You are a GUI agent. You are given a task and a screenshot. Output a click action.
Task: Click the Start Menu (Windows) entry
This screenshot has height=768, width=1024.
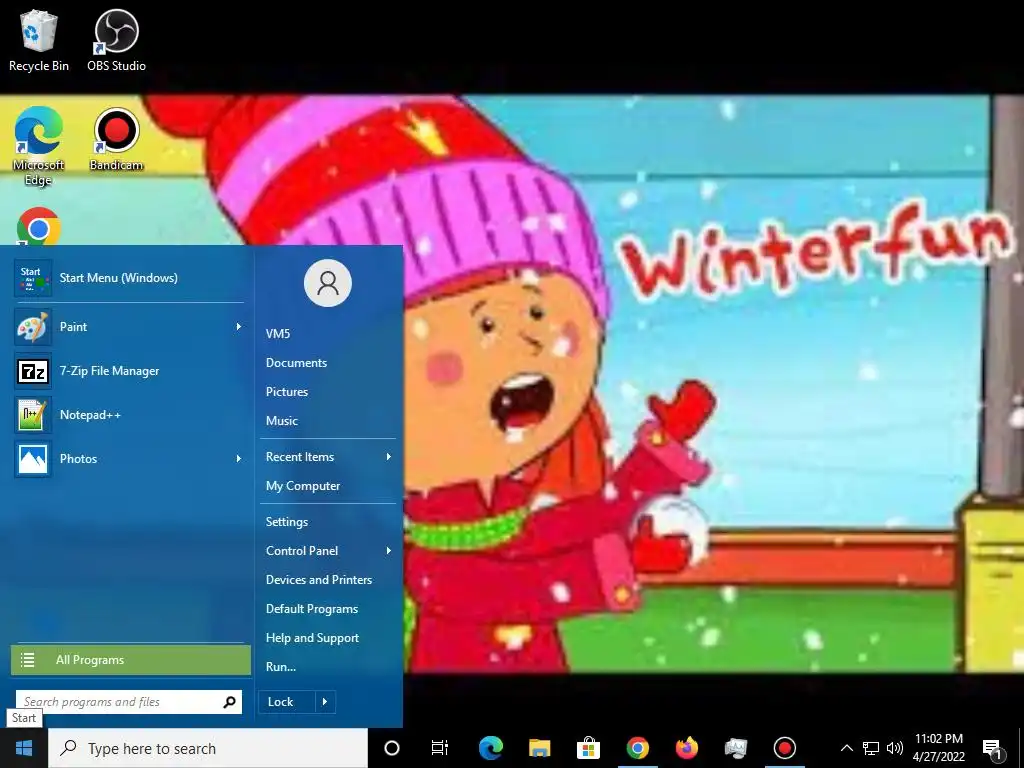tap(129, 278)
